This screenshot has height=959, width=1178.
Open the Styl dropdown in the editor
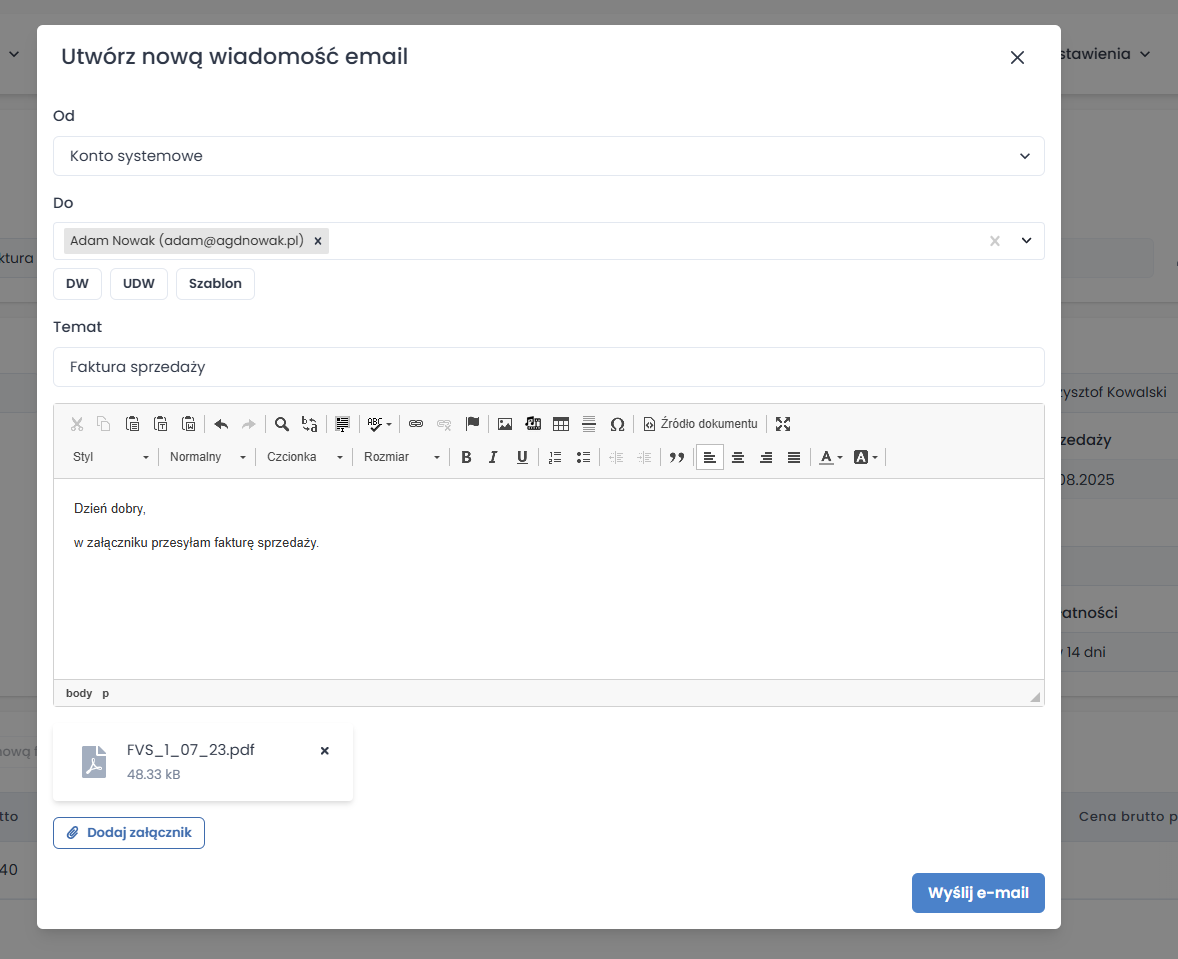[110, 457]
